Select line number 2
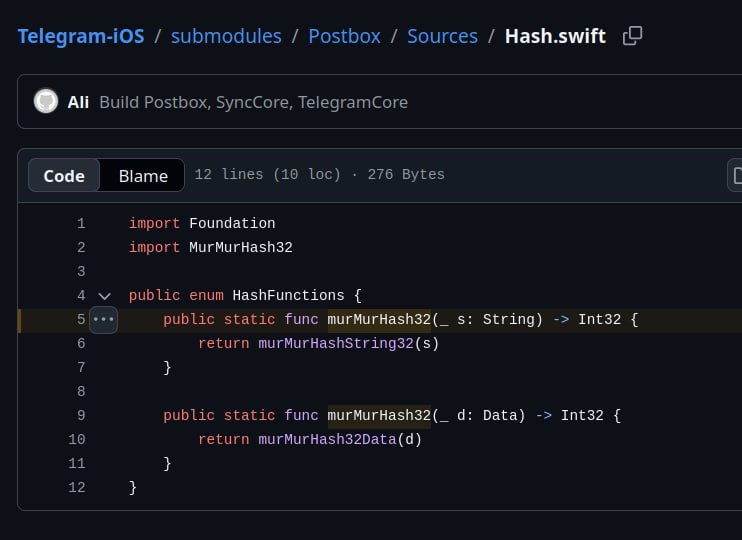The height and width of the screenshot is (540, 742). coord(81,248)
